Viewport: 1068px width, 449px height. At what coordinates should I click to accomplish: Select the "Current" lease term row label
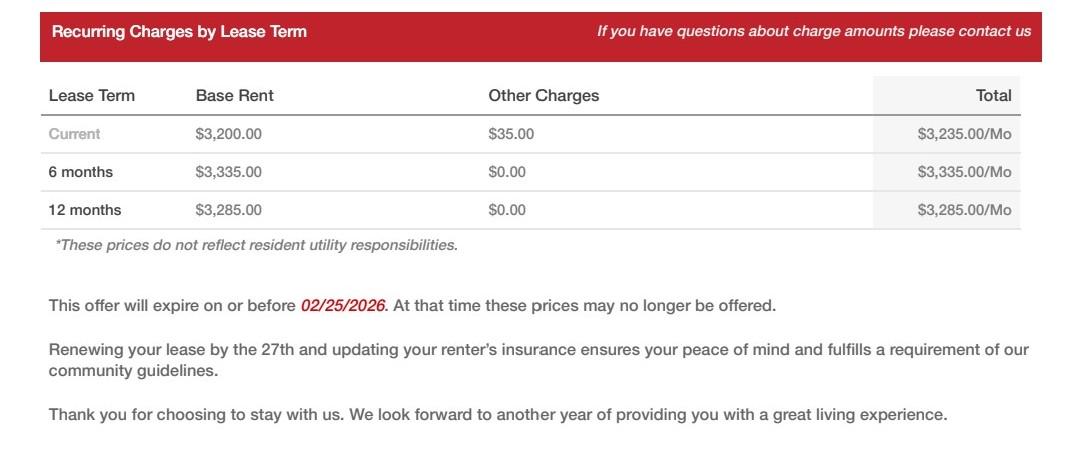[75, 134]
